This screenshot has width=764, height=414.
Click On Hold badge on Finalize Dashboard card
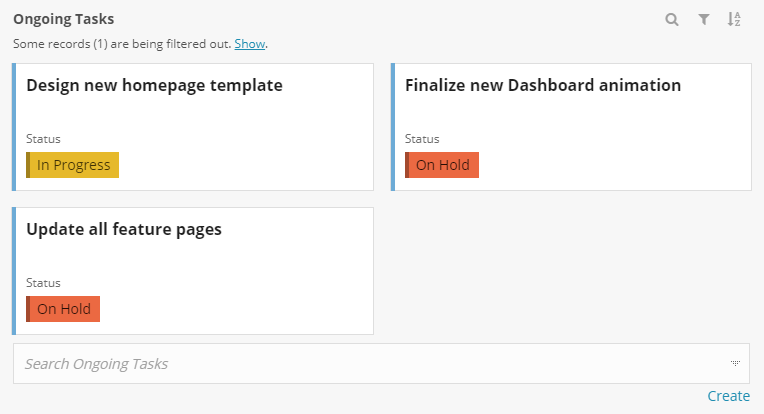tap(442, 165)
